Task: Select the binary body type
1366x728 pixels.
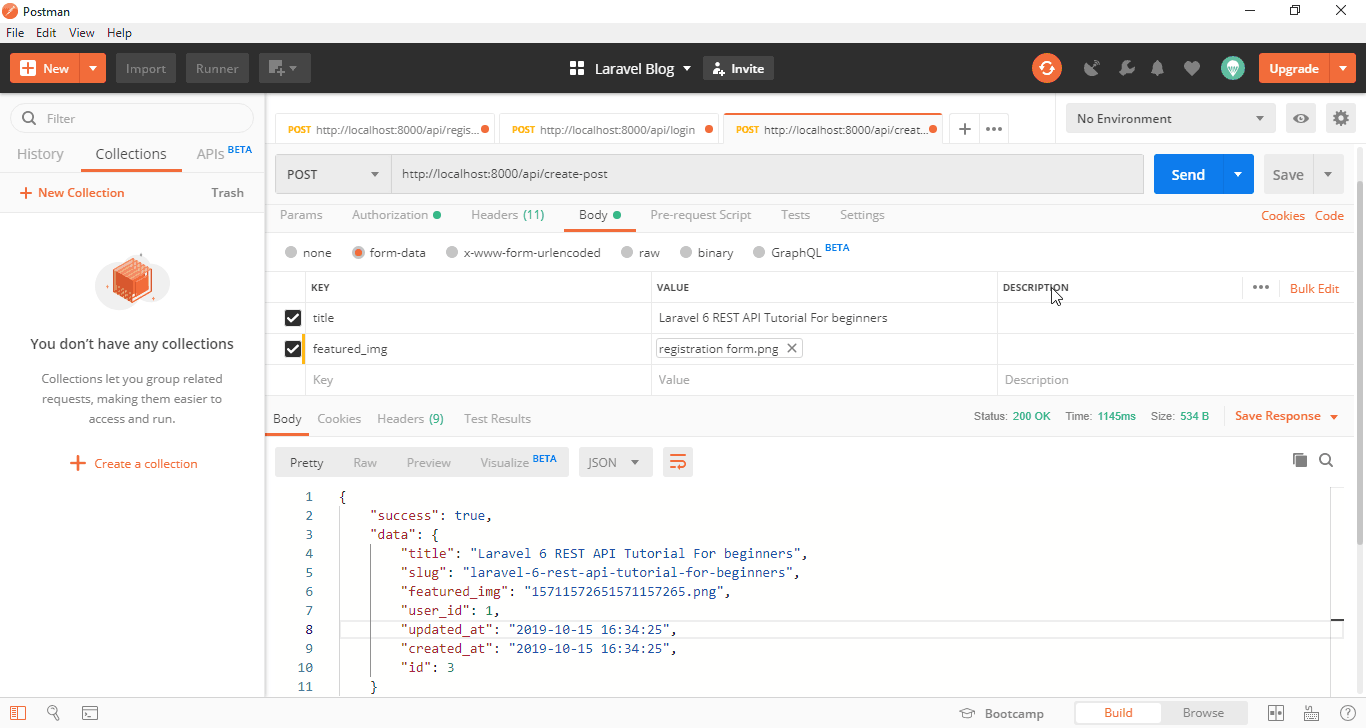Action: [x=686, y=253]
